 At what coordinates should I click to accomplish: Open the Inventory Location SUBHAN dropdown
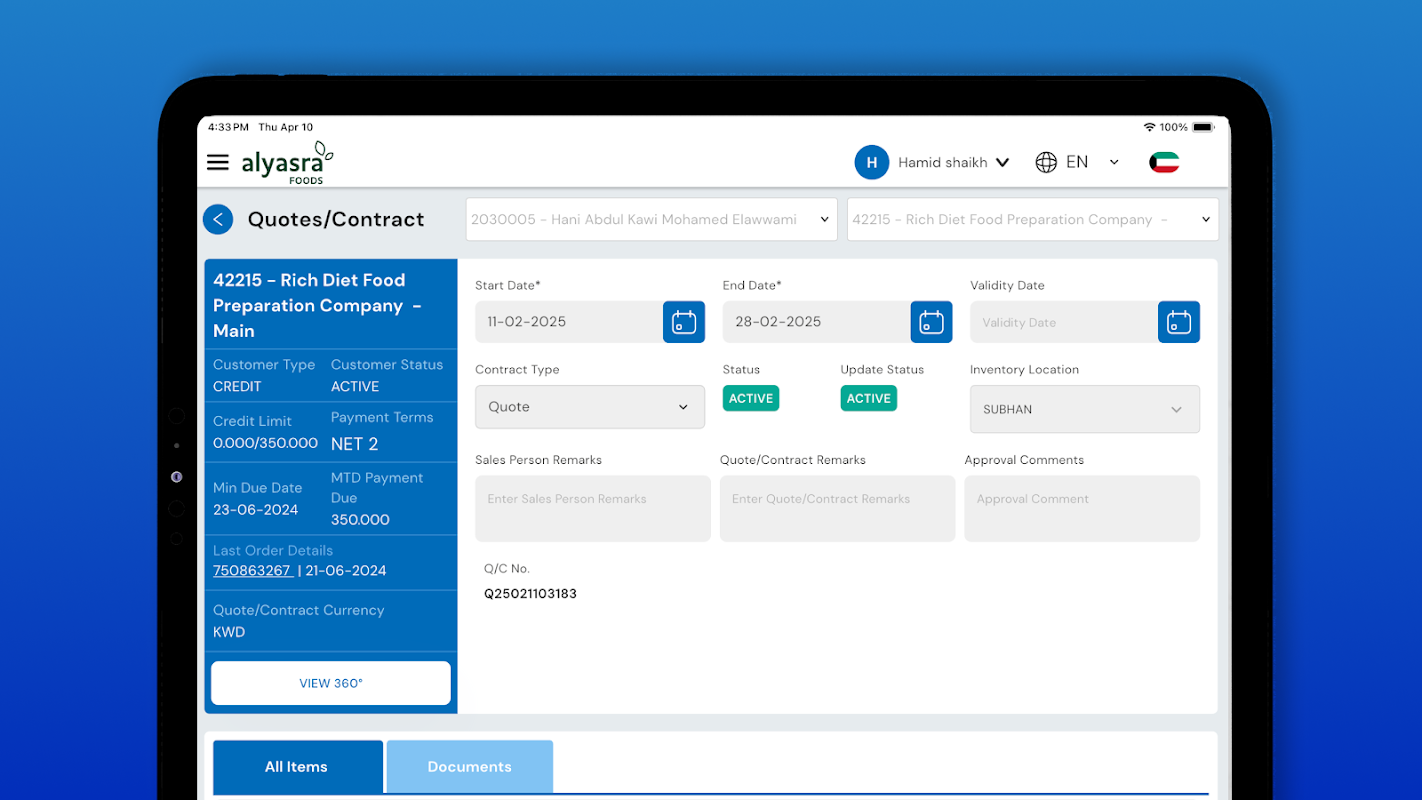(1085, 409)
